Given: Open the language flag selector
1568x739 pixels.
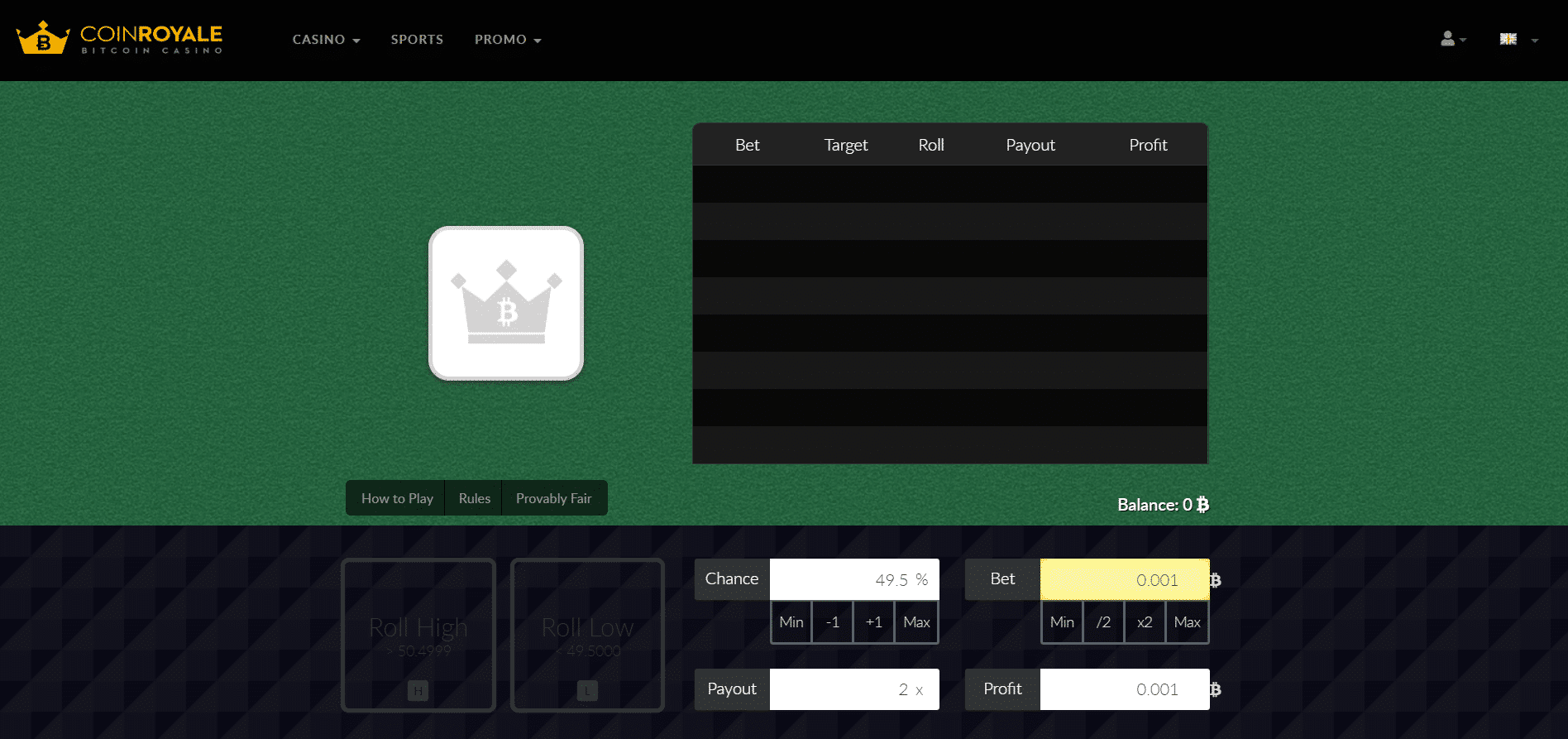Looking at the screenshot, I should click(x=1509, y=39).
